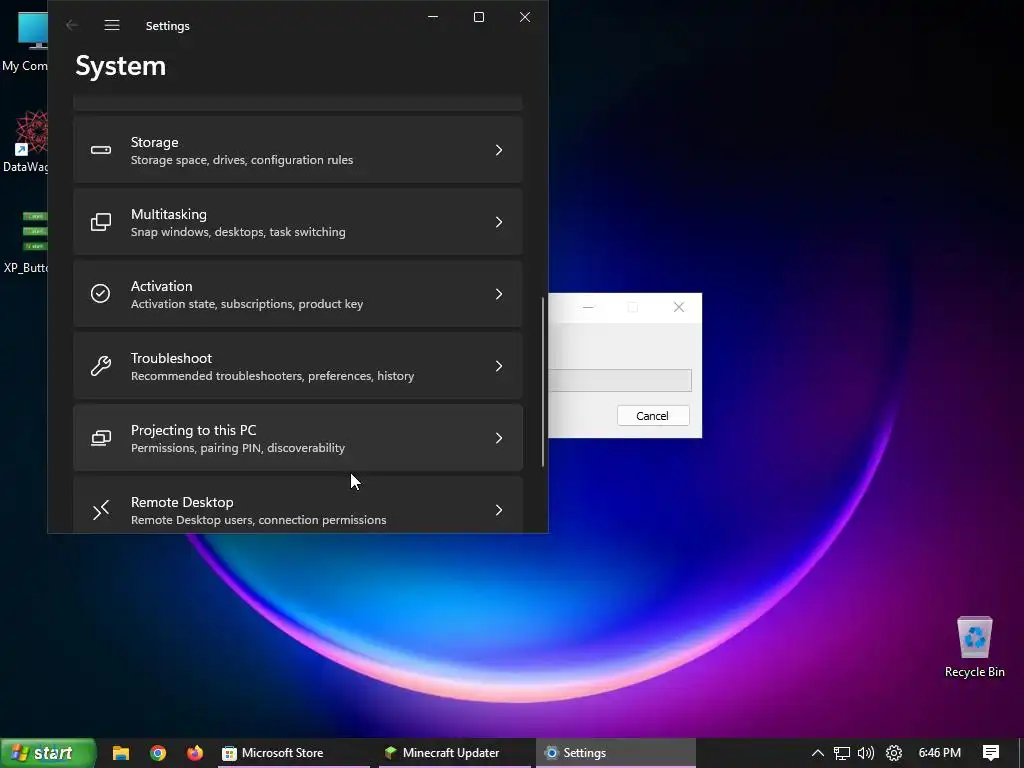This screenshot has height=768, width=1024.
Task: Open the network tray icon
Action: (842, 753)
